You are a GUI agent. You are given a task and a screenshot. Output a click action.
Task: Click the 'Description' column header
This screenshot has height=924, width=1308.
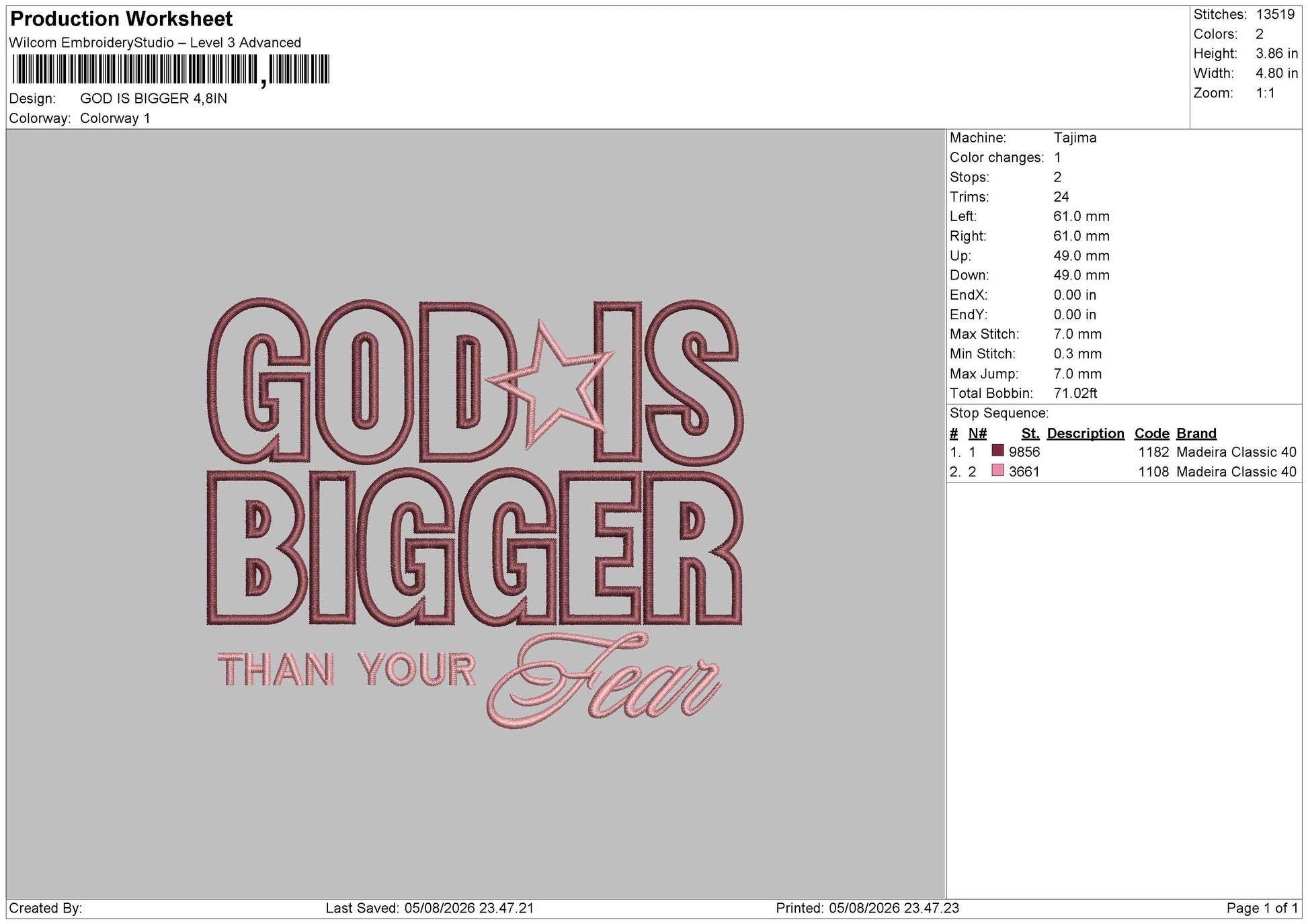click(x=1086, y=433)
